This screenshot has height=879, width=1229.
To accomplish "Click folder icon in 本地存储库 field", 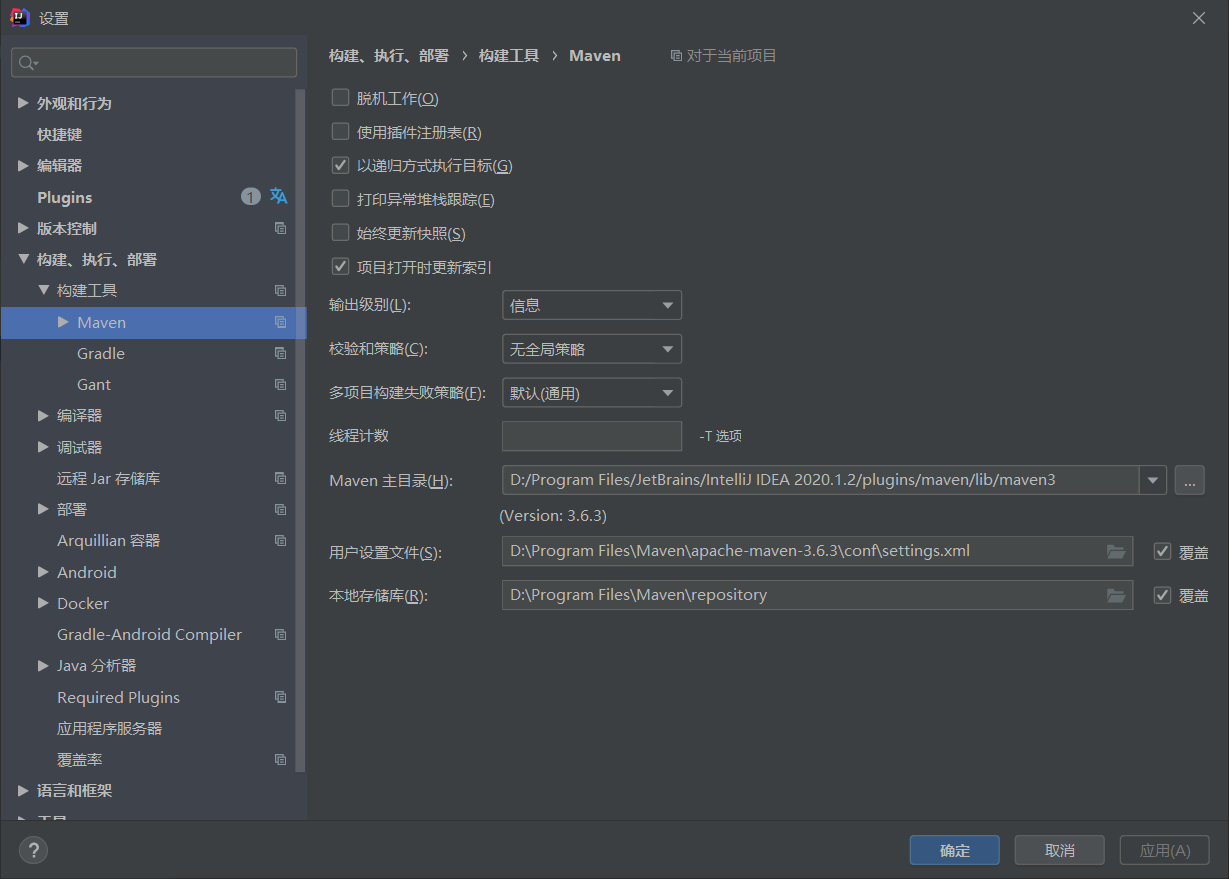I will 1116,595.
